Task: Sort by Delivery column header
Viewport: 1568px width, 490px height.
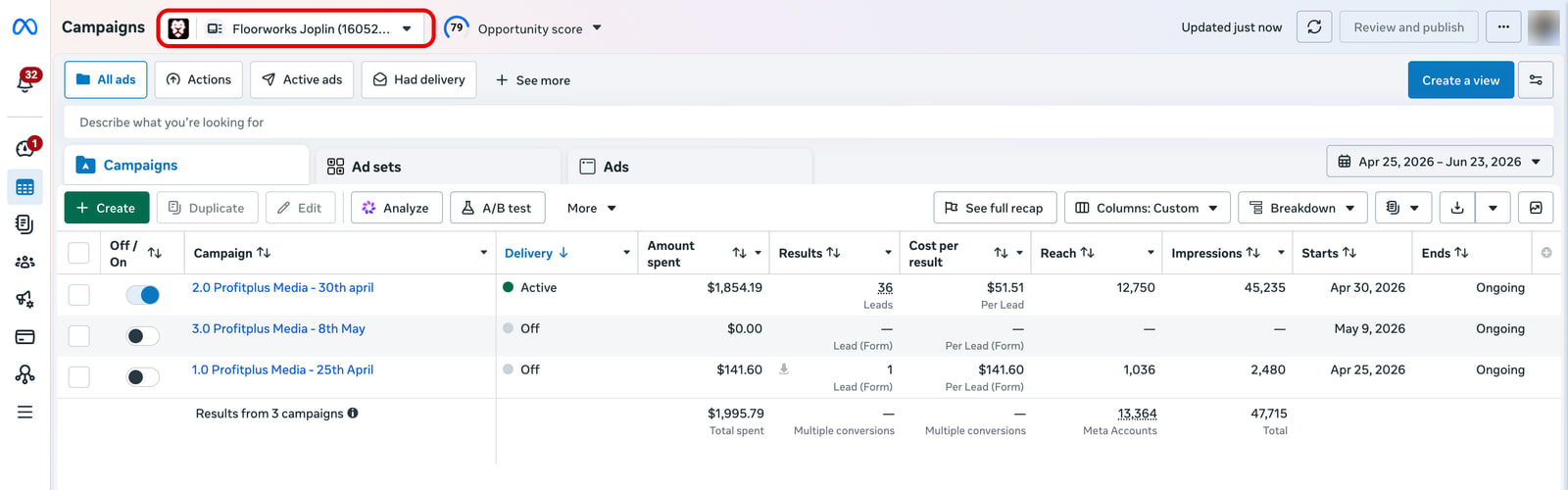Action: click(536, 253)
